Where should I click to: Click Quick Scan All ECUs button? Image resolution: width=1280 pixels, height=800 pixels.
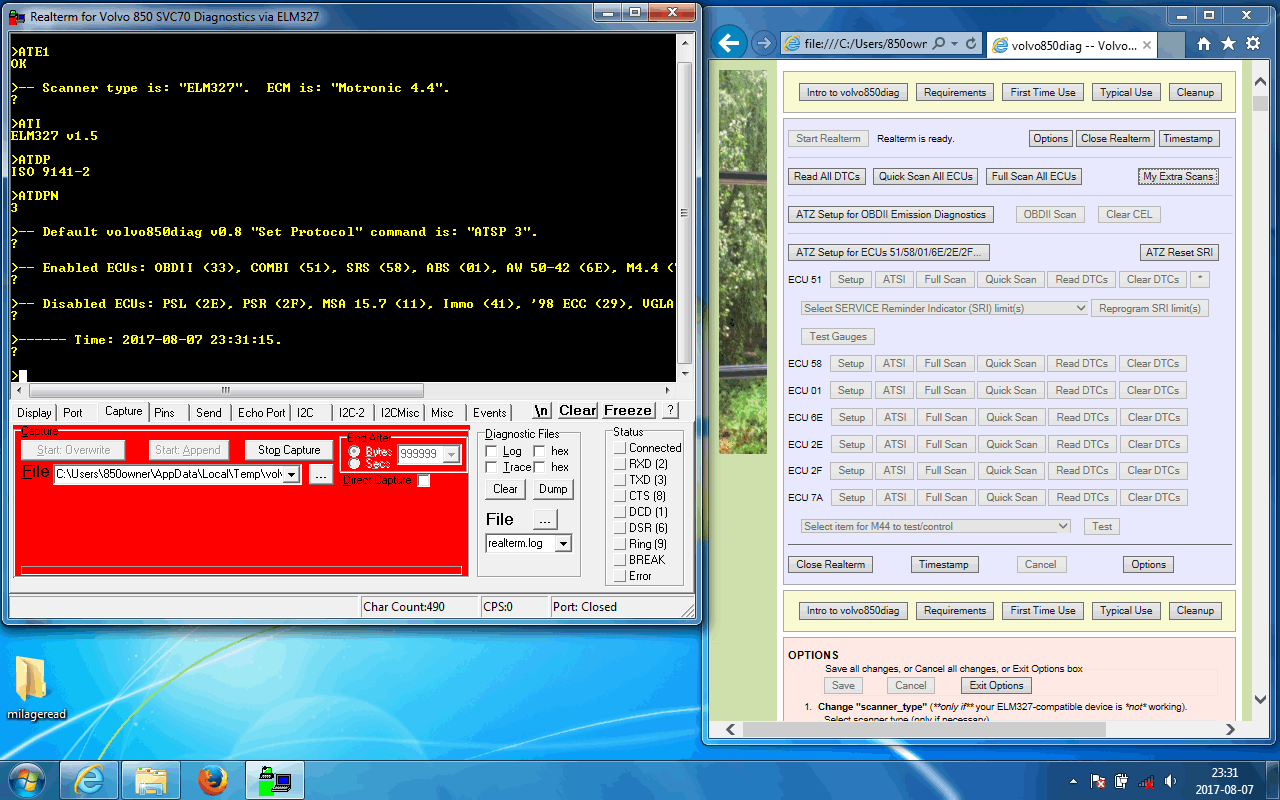coord(925,176)
